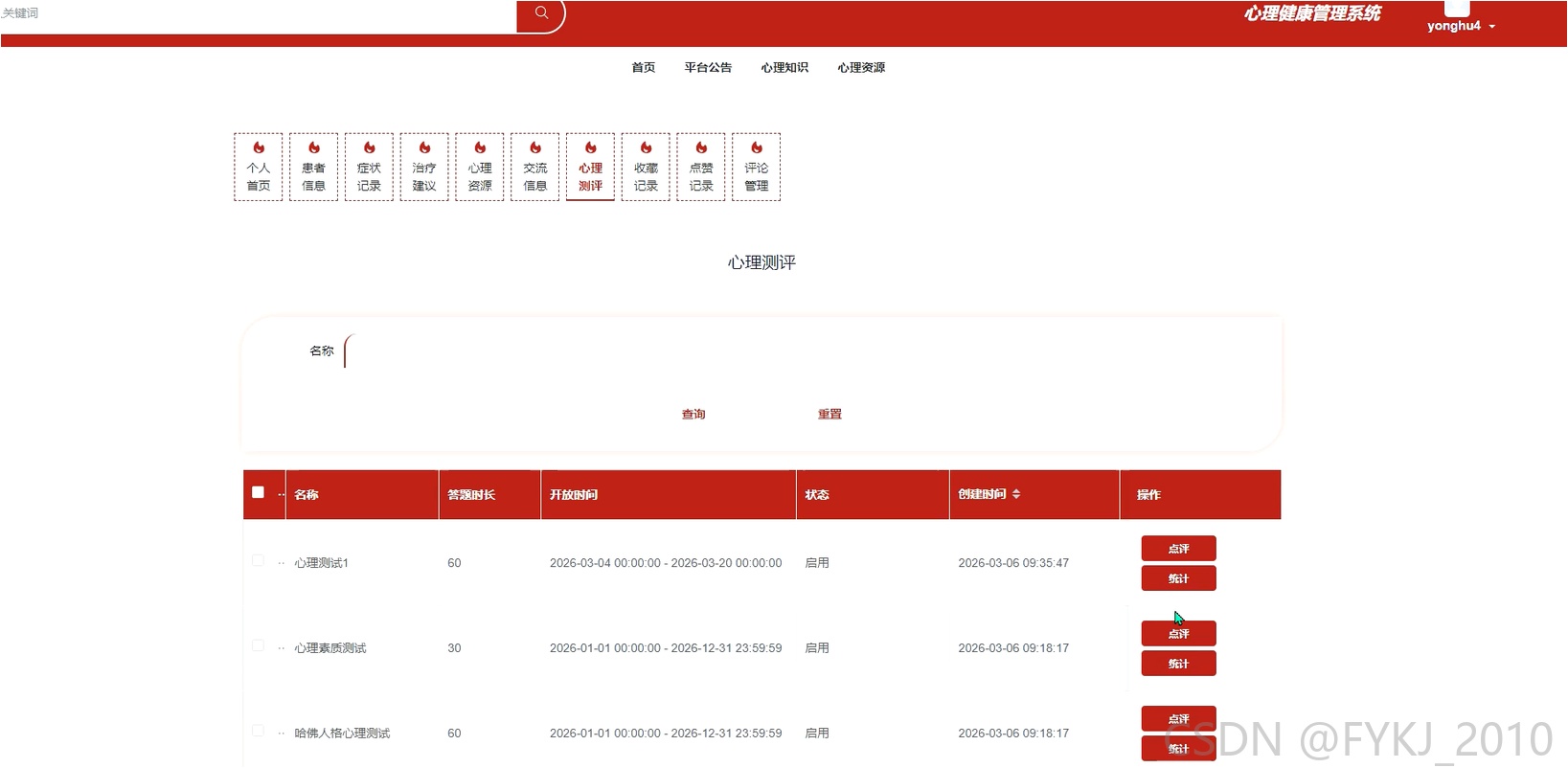Click the highlighted 心理测评 flame card
Screen dimensions: 1568x768
coord(590,167)
